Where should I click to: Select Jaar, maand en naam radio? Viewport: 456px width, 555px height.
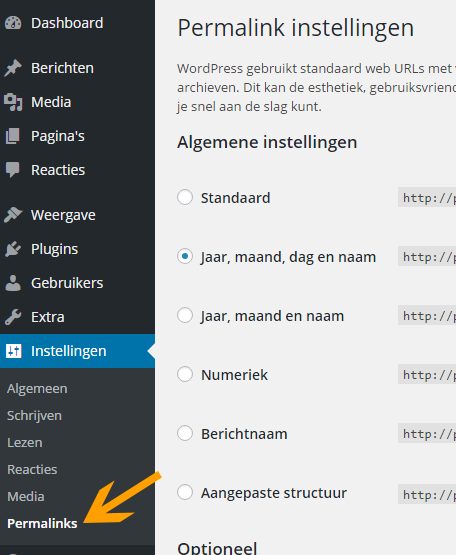[x=185, y=315]
